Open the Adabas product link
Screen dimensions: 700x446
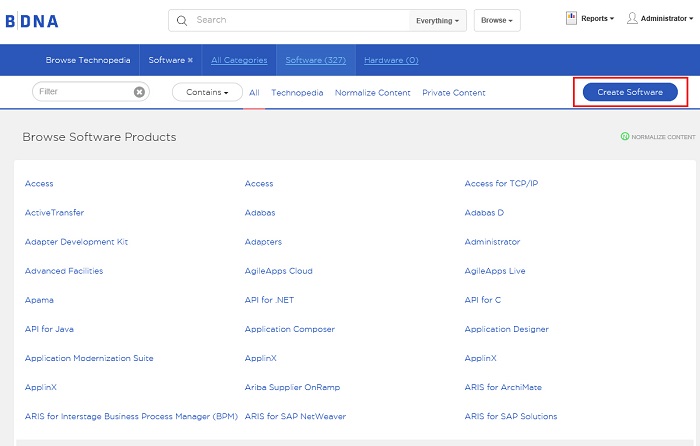(x=260, y=213)
